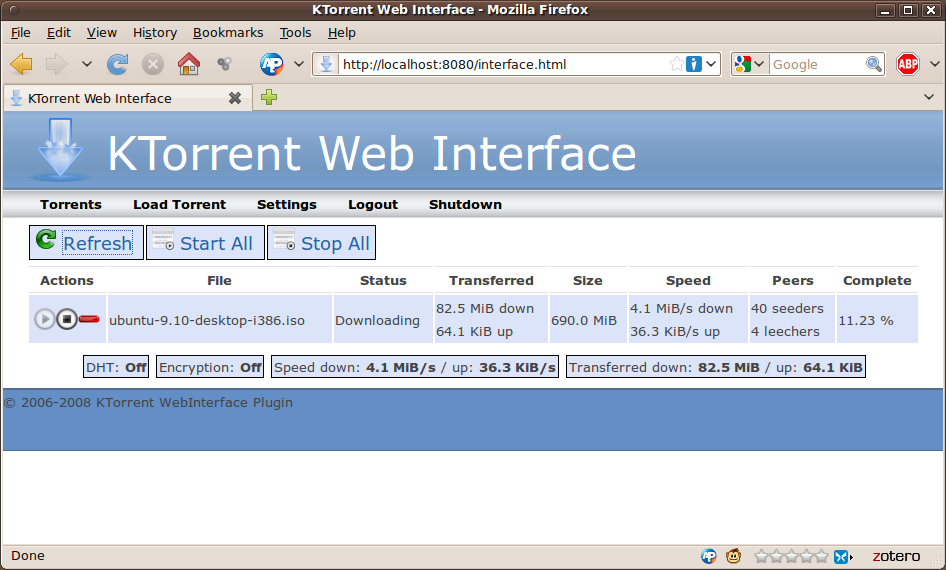Viewport: 946px width, 570px height.
Task: Click the KTorrent download arrow logo
Action: point(60,149)
